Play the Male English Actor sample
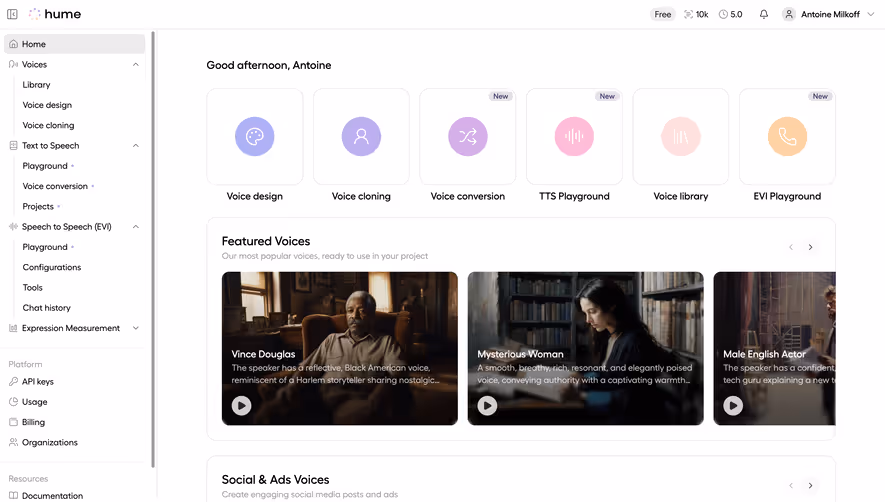The image size is (885, 502). click(733, 405)
